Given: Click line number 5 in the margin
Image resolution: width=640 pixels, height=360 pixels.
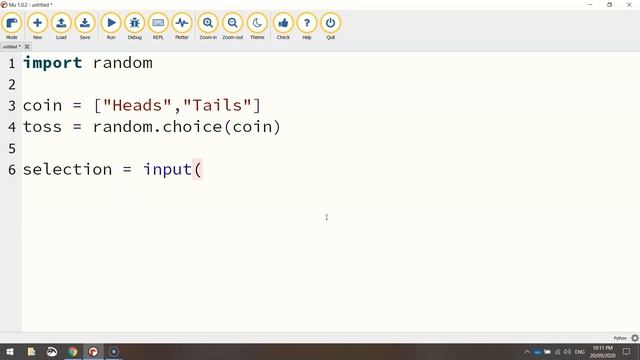Looking at the screenshot, I should click(x=12, y=148).
